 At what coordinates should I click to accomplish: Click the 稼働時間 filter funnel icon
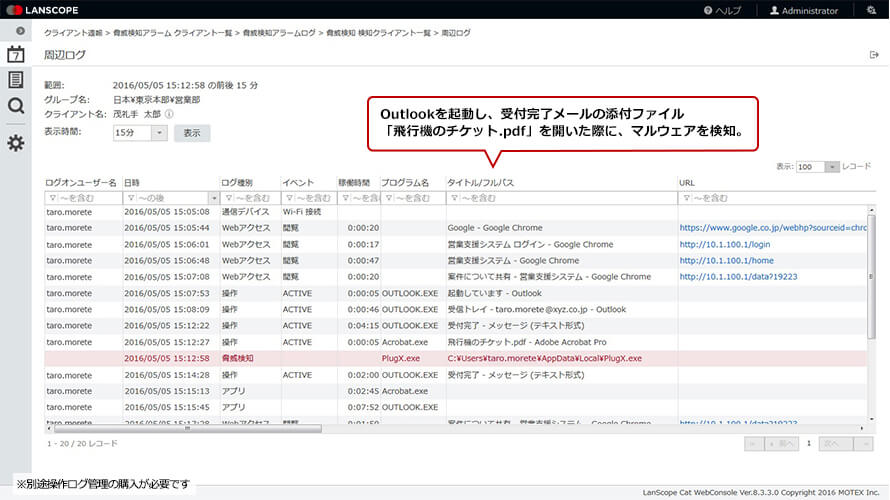(x=345, y=198)
